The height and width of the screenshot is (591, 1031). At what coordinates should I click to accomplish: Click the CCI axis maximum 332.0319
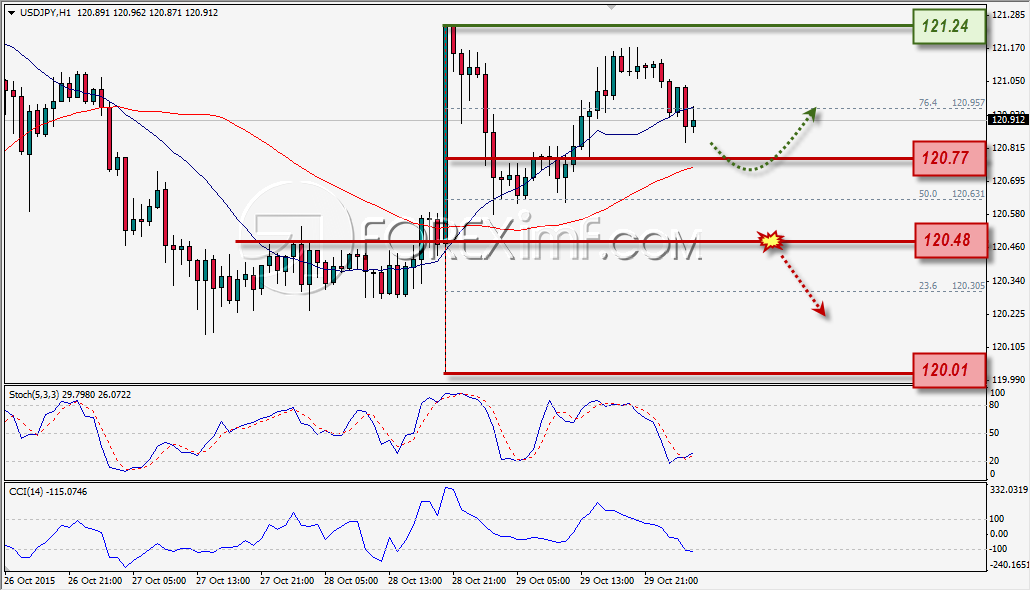1008,490
